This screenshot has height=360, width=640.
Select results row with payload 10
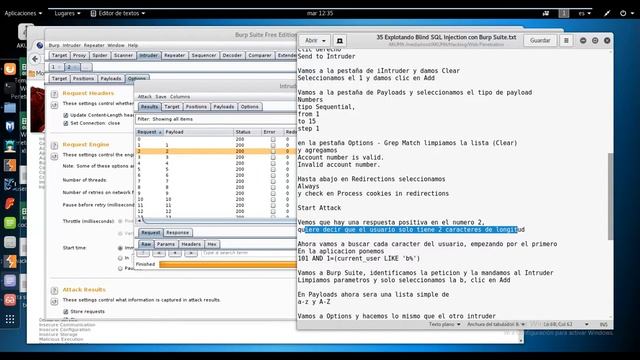click(x=216, y=199)
